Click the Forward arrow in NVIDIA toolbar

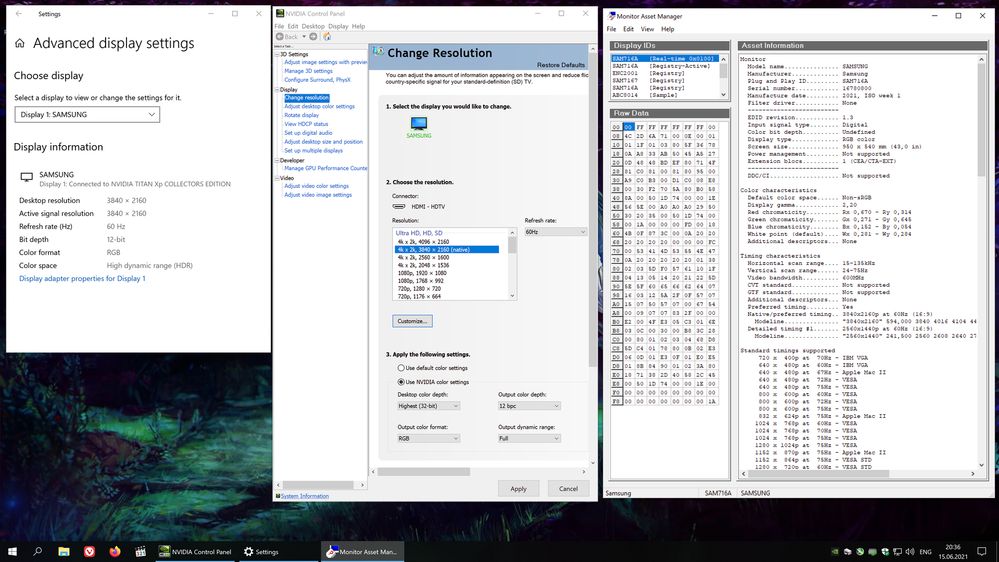[313, 36]
